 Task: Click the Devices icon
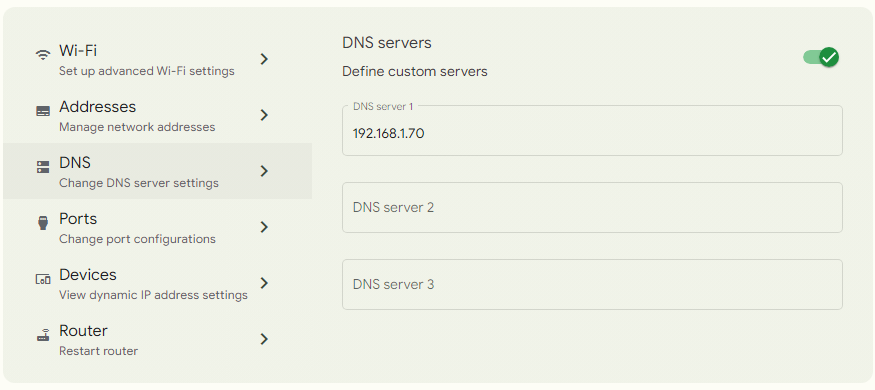coord(43,279)
